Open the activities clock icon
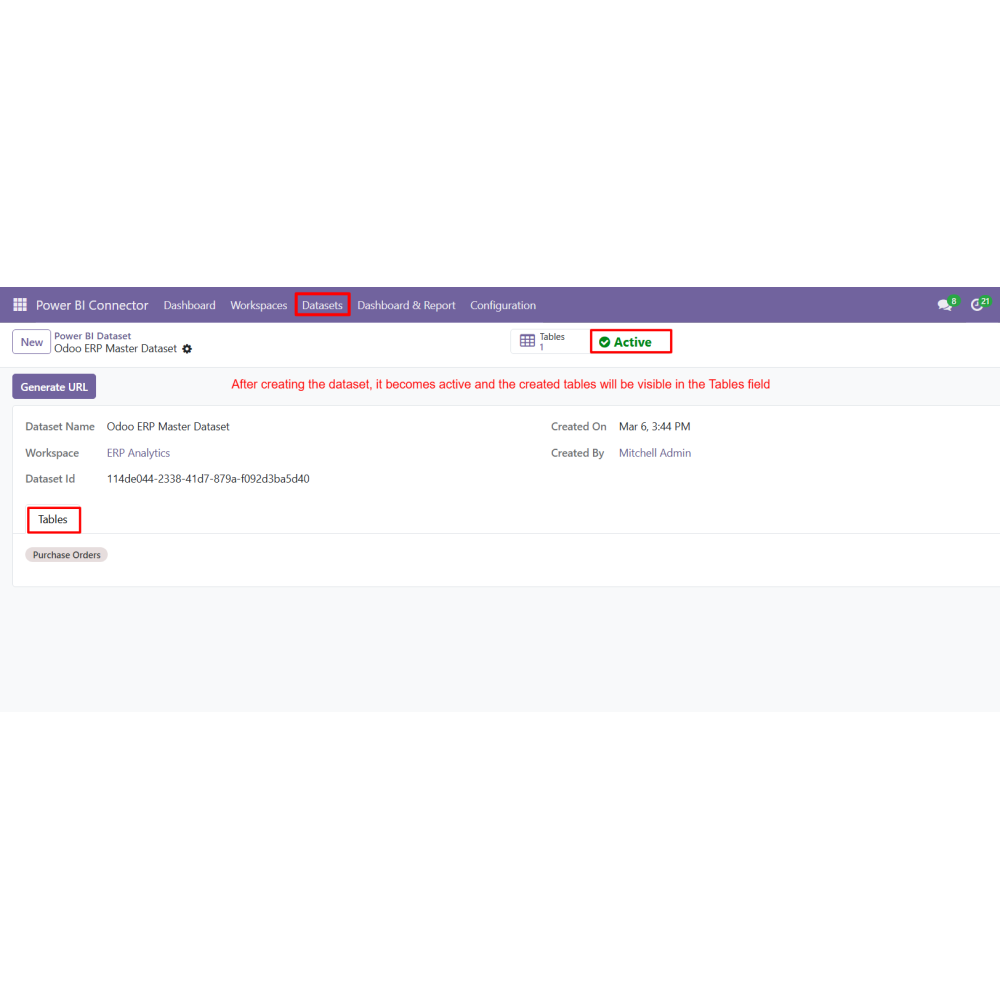Image resolution: width=1000 pixels, height=1000 pixels. click(x=977, y=305)
